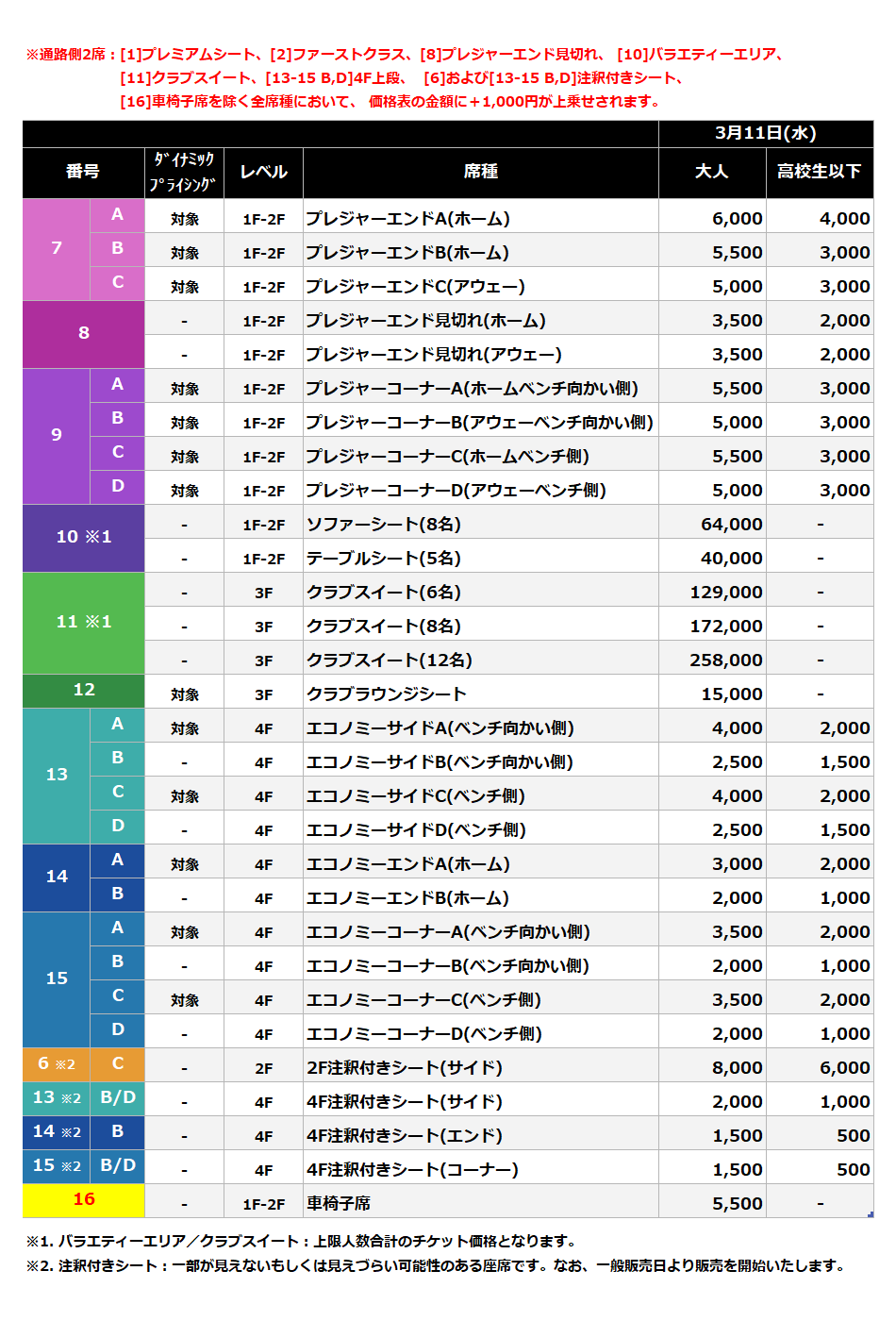Select the dark green number 12 cell

[83, 690]
